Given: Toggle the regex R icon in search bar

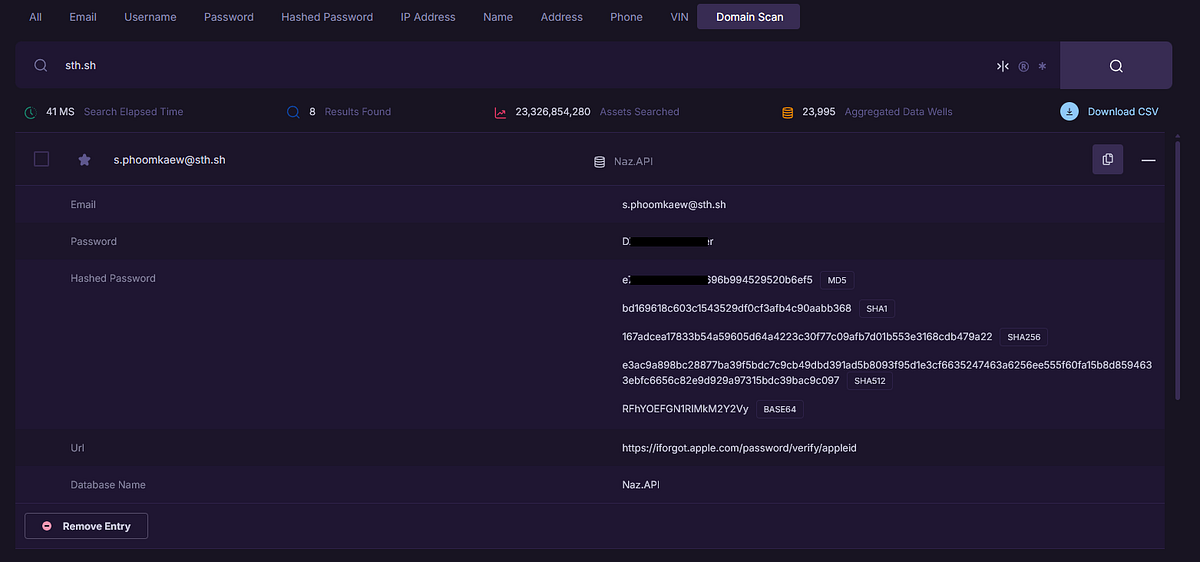Looking at the screenshot, I should coord(1023,67).
